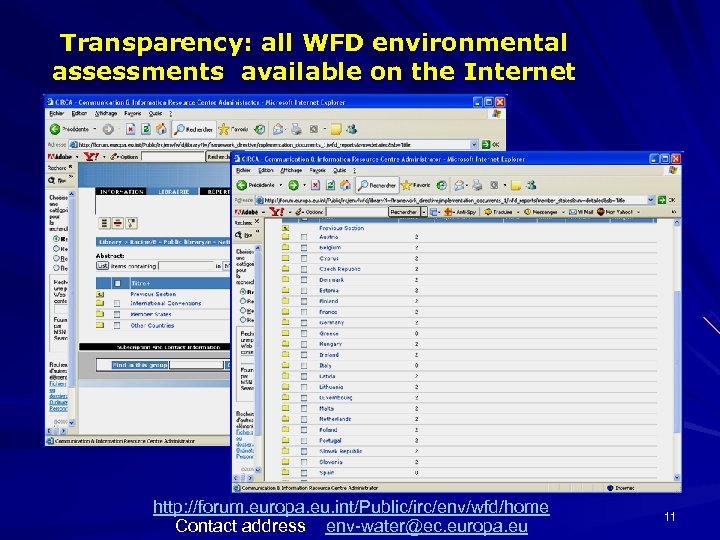Viewport: 720px width, 540px height.
Task: Click the Home icon in front window
Action: click(345, 185)
